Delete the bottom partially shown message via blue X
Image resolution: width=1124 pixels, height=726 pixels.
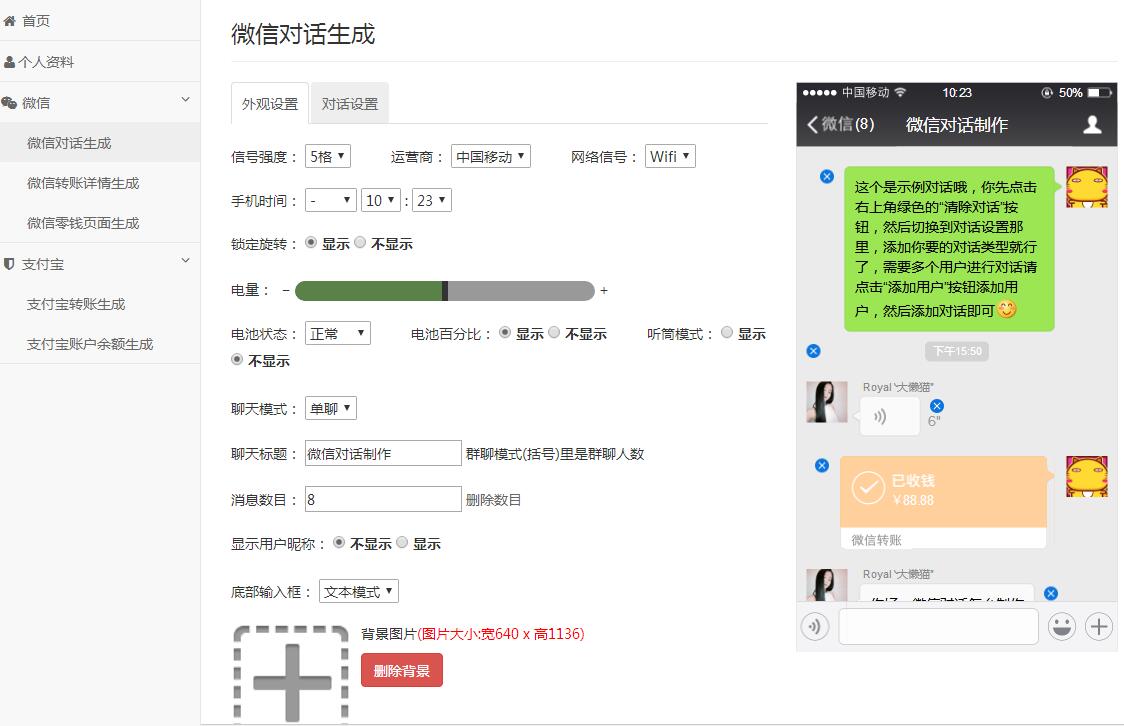[1051, 593]
